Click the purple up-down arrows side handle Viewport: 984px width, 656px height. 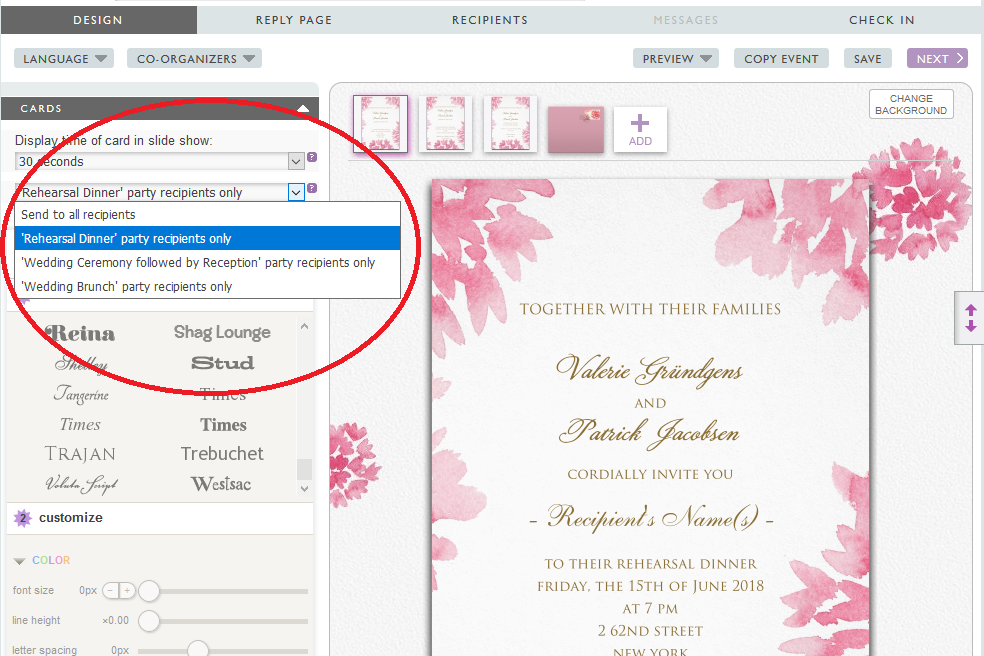[x=970, y=319]
